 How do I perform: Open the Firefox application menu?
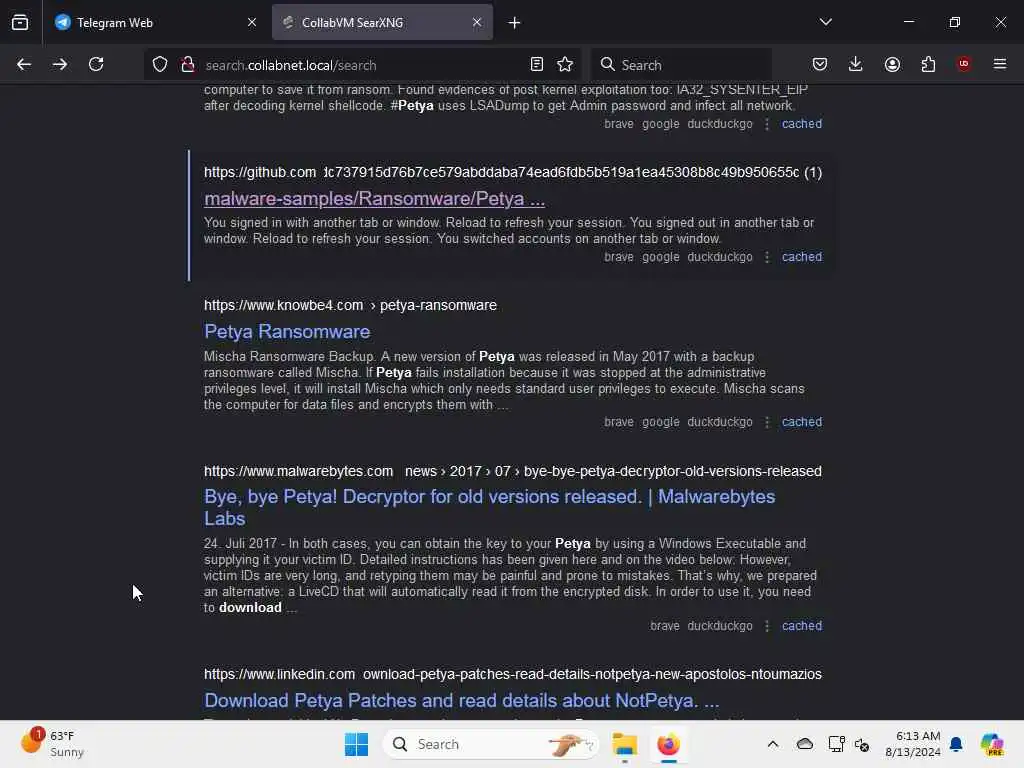[x=1000, y=64]
